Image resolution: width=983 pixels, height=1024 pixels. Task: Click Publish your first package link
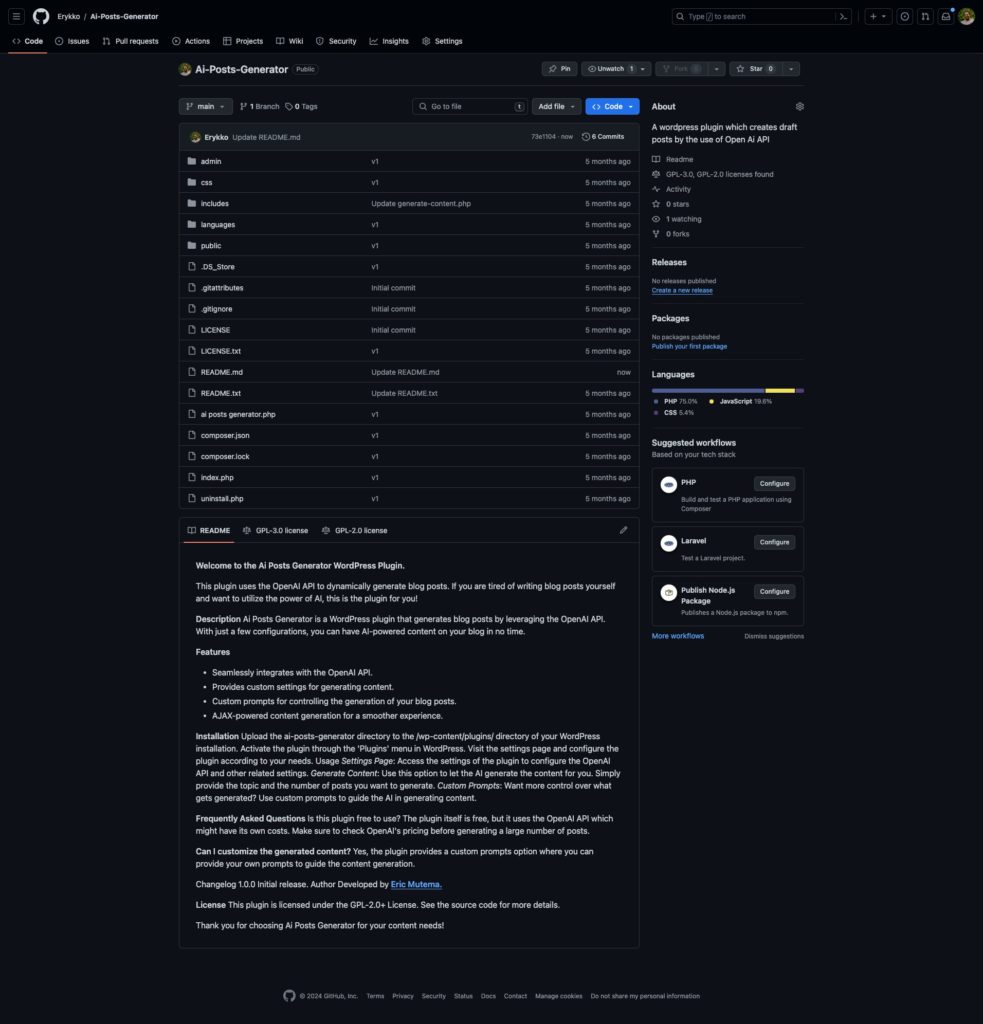(689, 347)
